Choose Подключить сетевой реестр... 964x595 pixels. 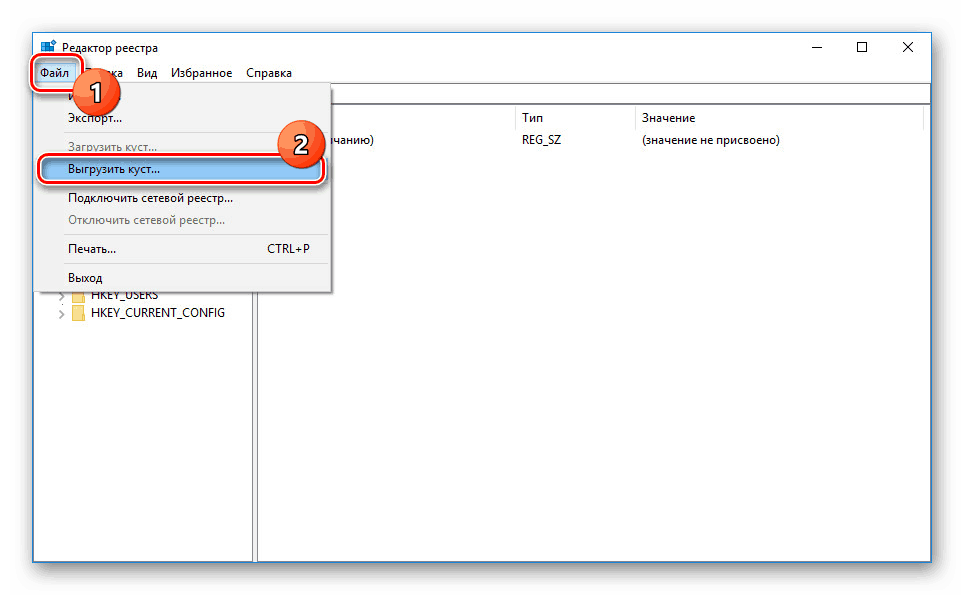pyautogui.click(x=184, y=198)
